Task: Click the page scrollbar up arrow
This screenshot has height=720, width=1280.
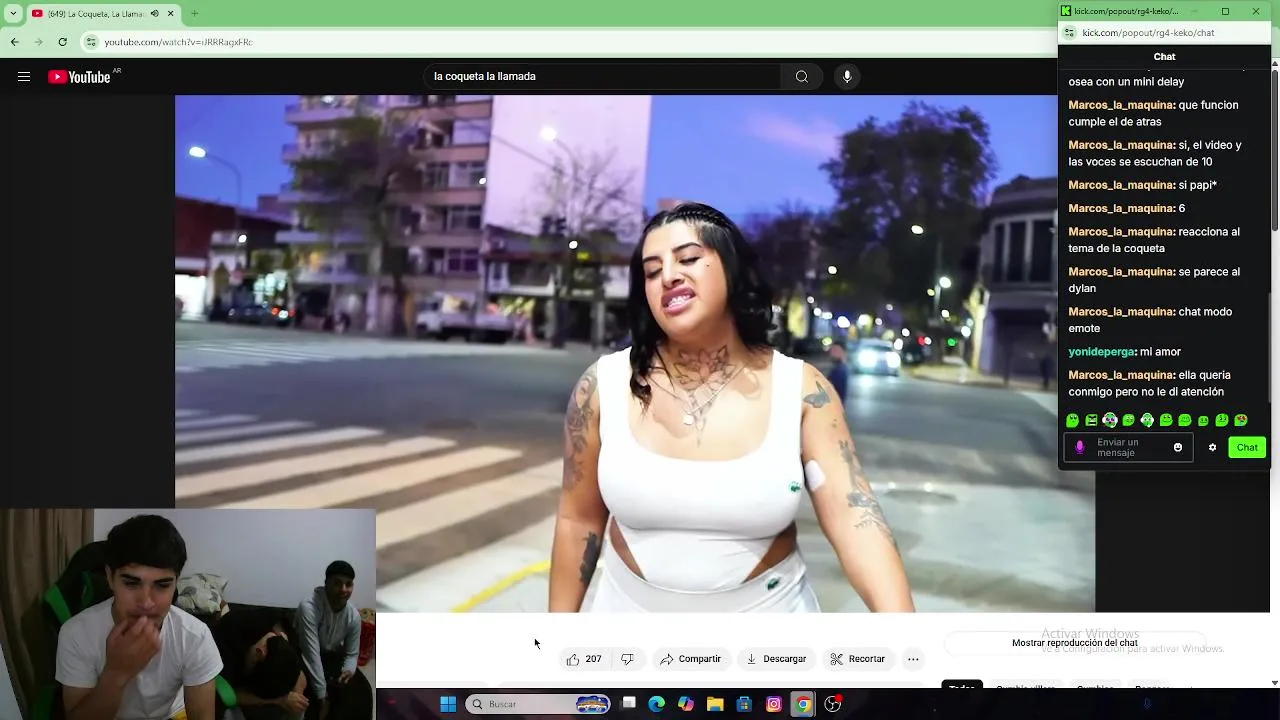Action: tap(1274, 63)
